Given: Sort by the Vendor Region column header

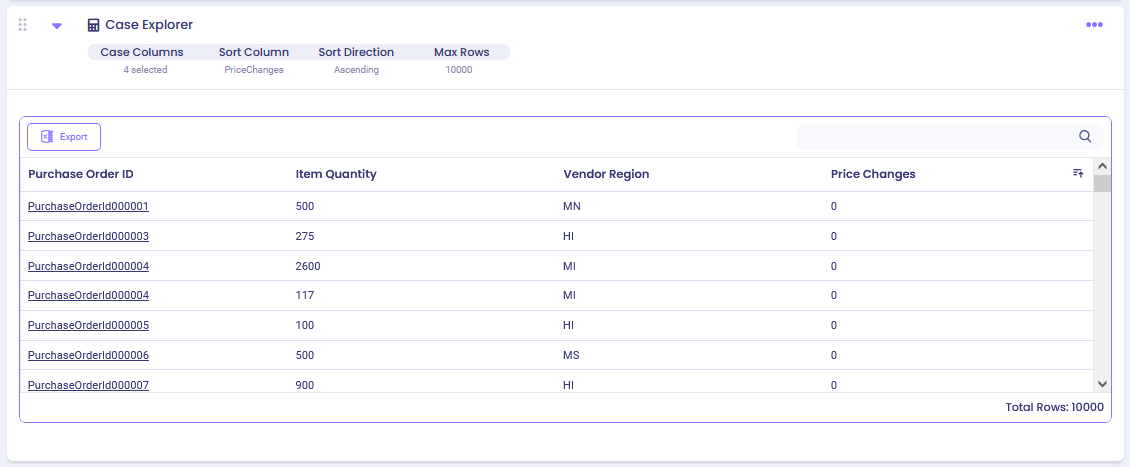Looking at the screenshot, I should [606, 174].
